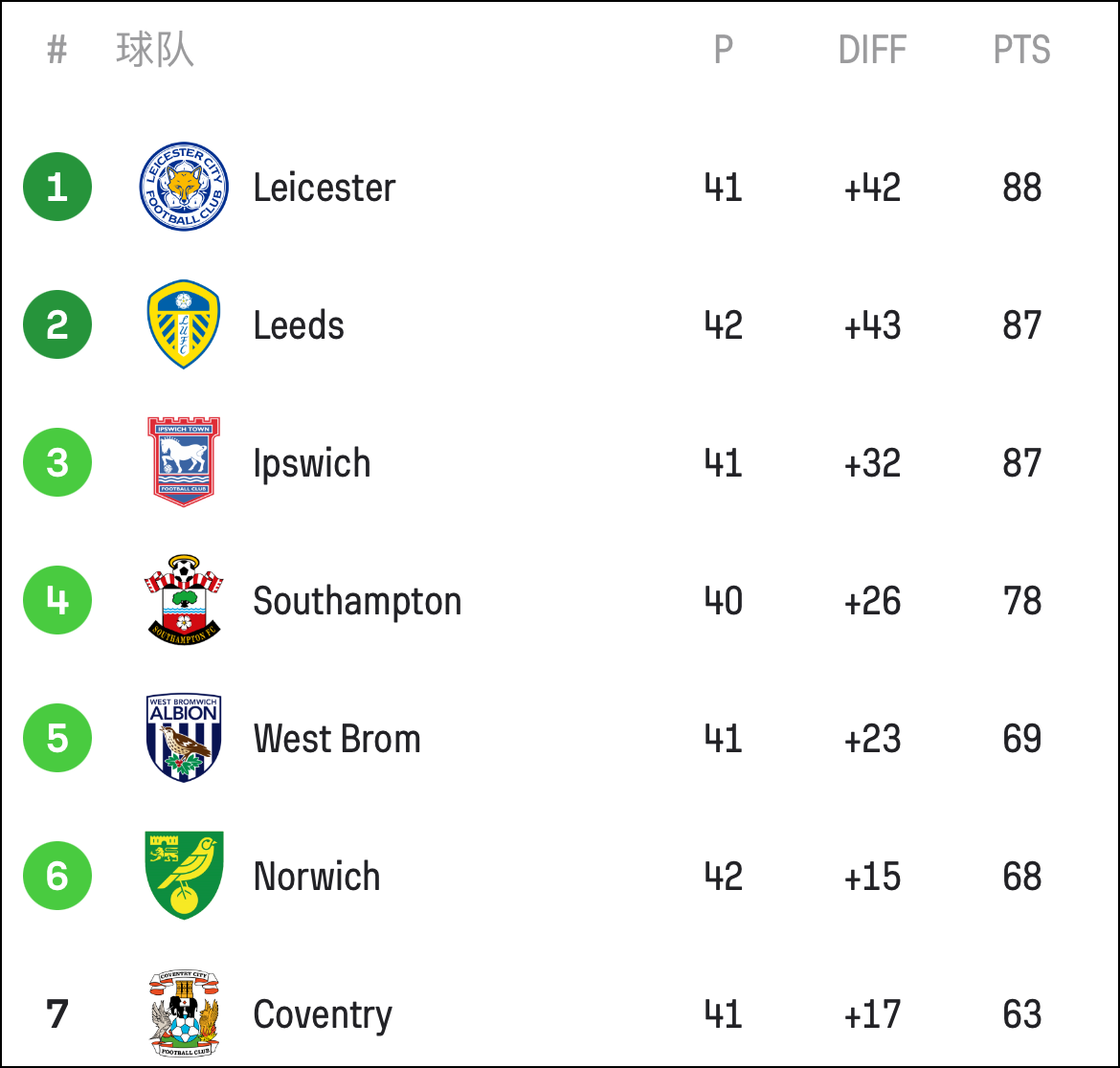
Task: Click the Leeds United crest
Action: point(184,324)
